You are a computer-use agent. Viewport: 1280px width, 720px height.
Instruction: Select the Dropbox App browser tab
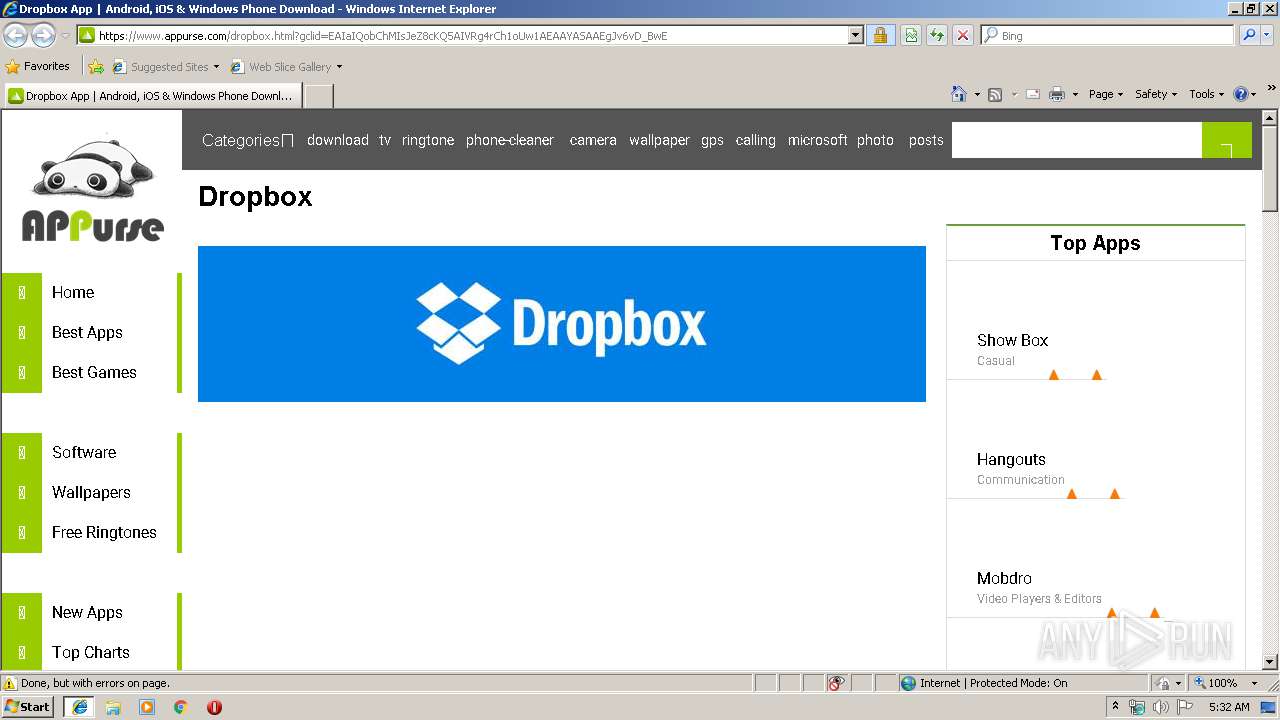point(152,96)
